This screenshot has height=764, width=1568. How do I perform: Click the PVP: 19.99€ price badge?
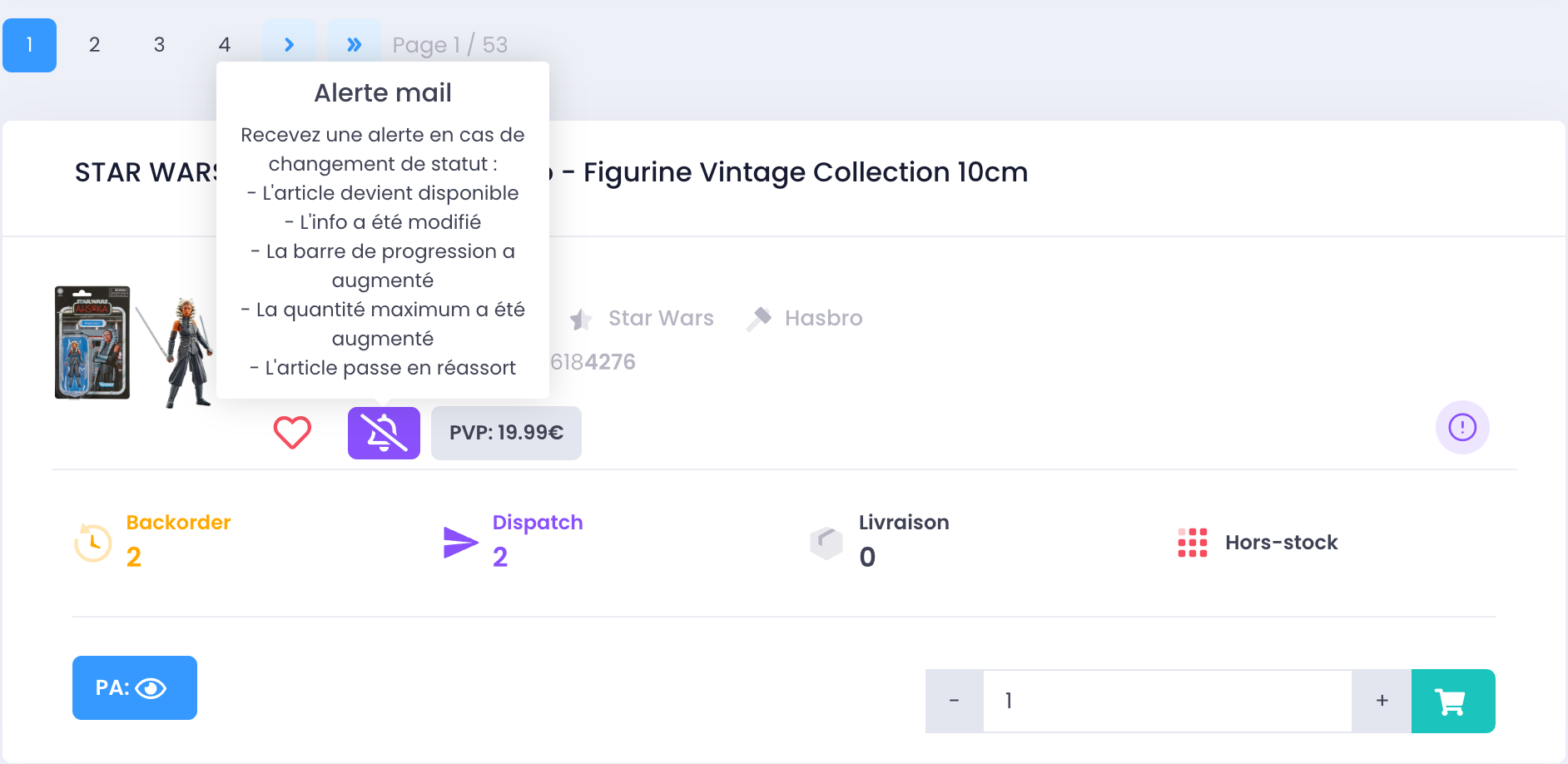click(506, 433)
